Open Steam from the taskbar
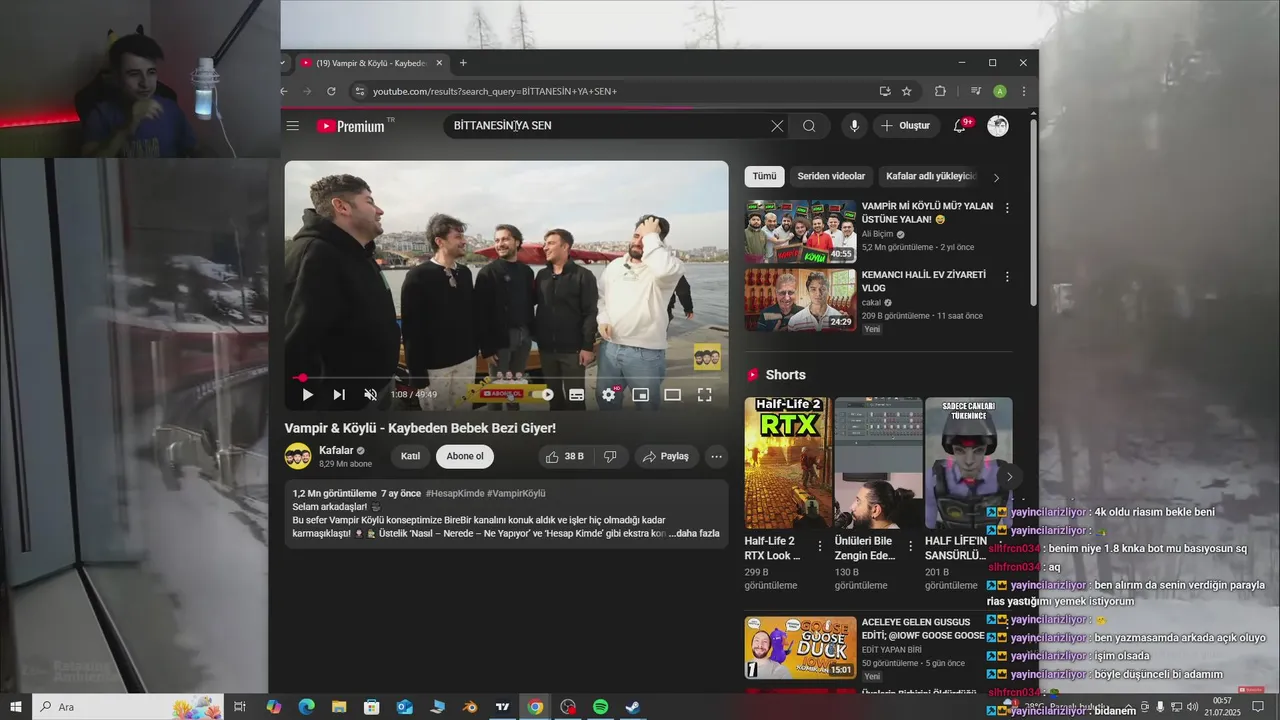Image resolution: width=1280 pixels, height=720 pixels. coord(633,707)
